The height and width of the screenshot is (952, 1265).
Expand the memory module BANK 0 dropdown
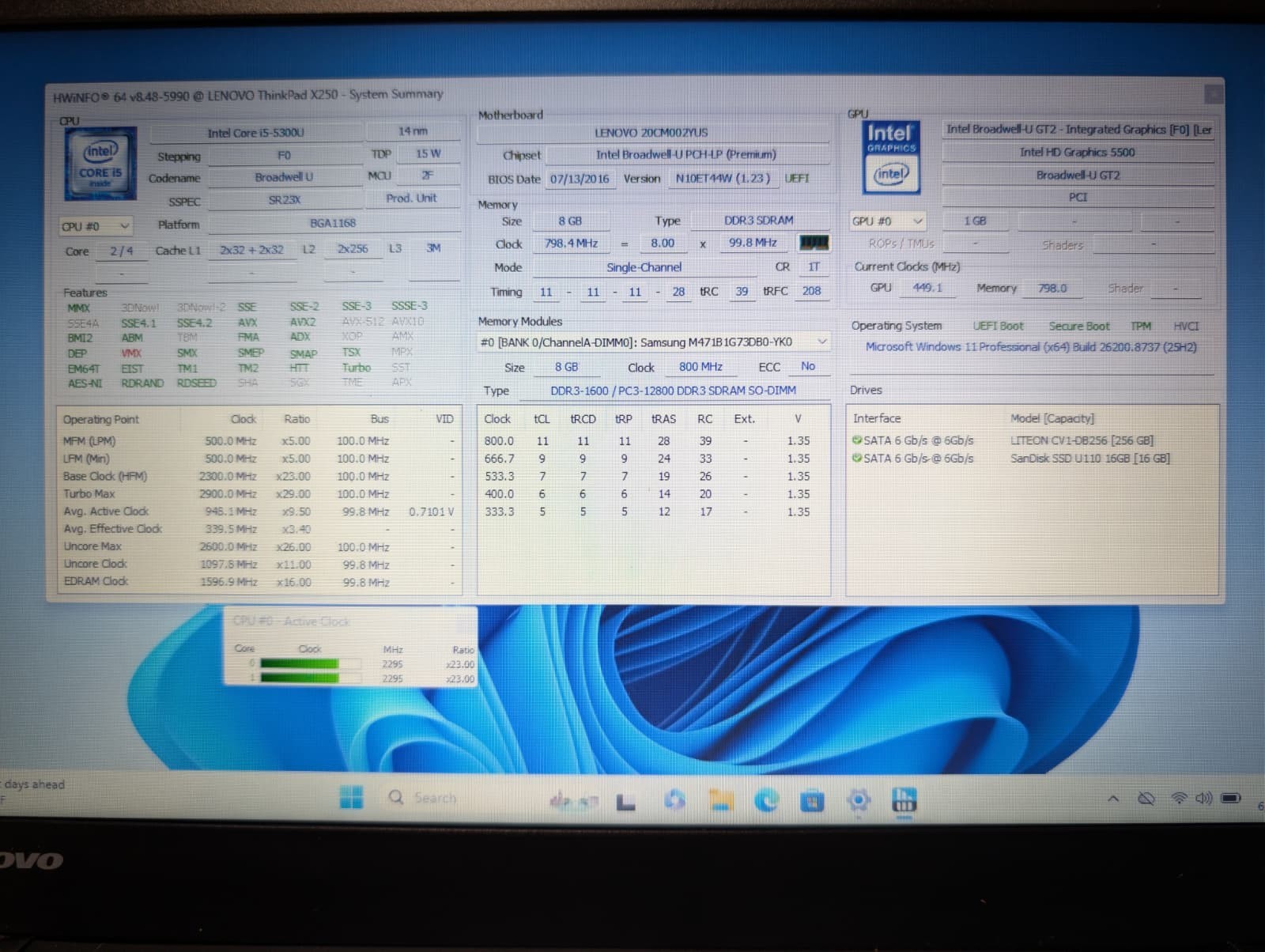point(654,342)
